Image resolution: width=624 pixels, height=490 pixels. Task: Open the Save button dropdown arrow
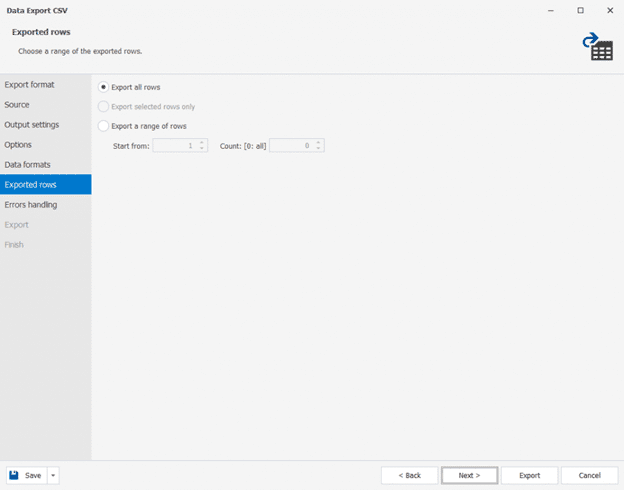(x=53, y=475)
